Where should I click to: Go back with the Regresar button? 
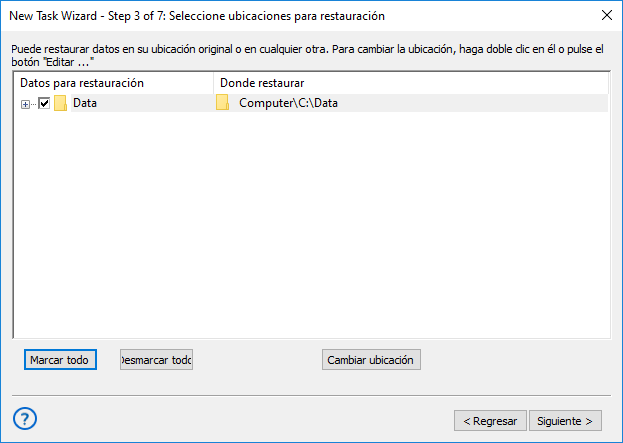[x=489, y=420]
